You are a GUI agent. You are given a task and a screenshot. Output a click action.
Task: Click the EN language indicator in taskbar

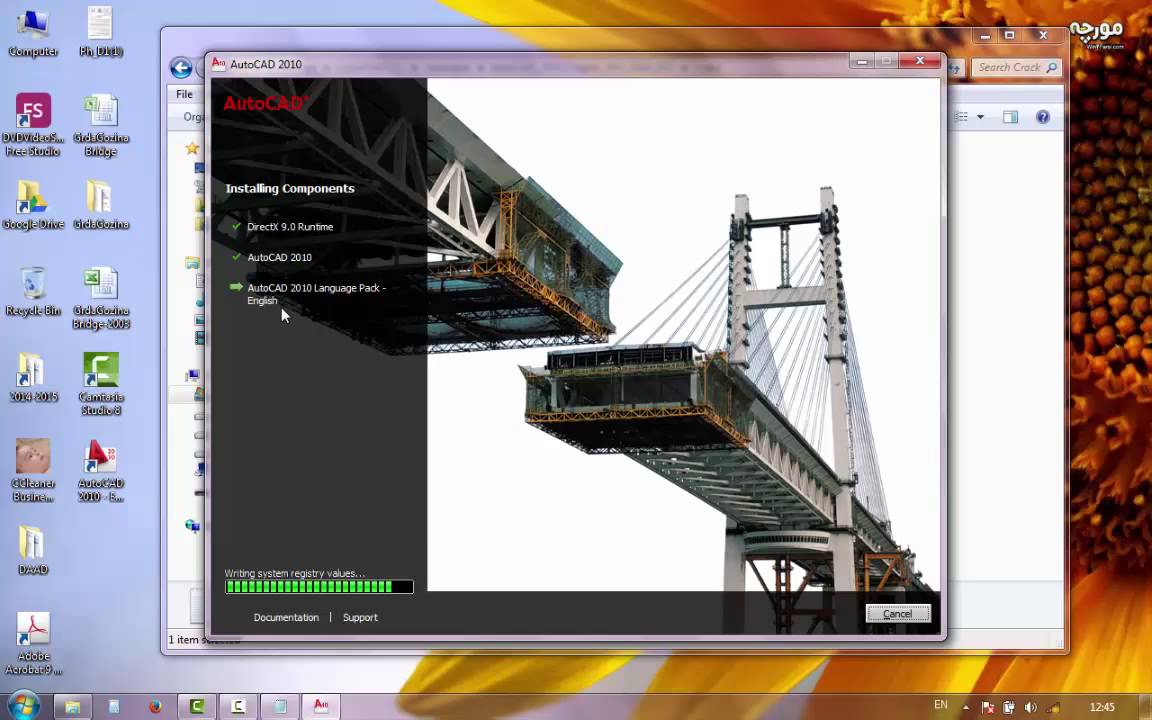pyautogui.click(x=940, y=705)
